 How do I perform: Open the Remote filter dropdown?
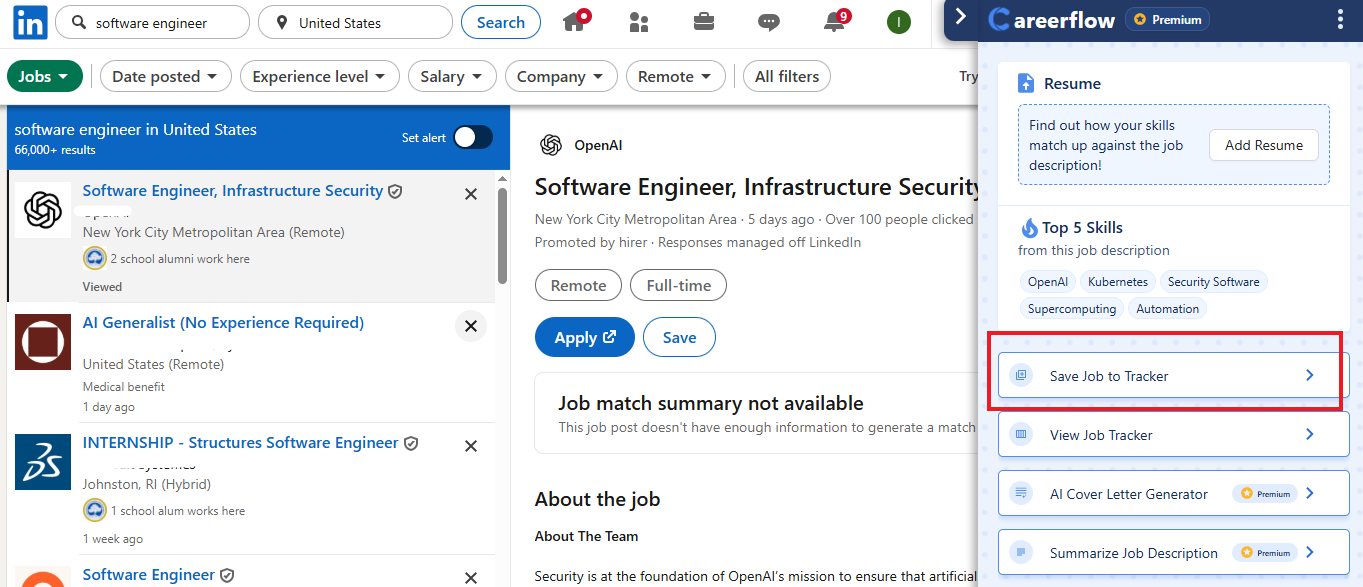pyautogui.click(x=676, y=76)
